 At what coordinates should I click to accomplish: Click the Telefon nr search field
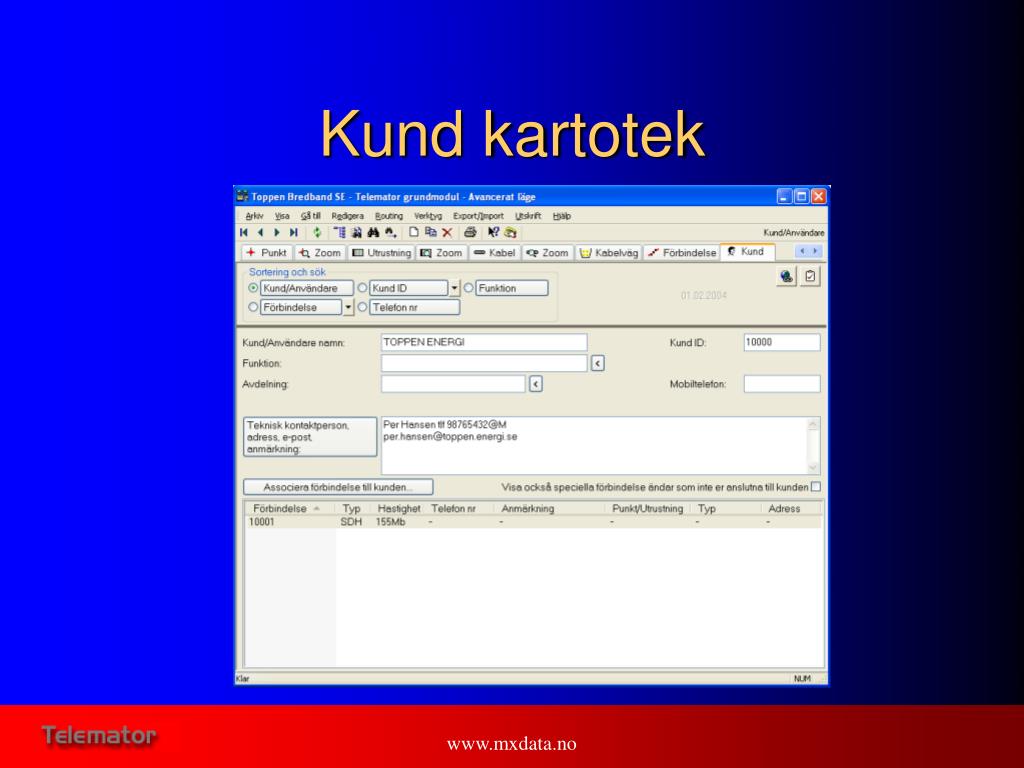click(415, 307)
